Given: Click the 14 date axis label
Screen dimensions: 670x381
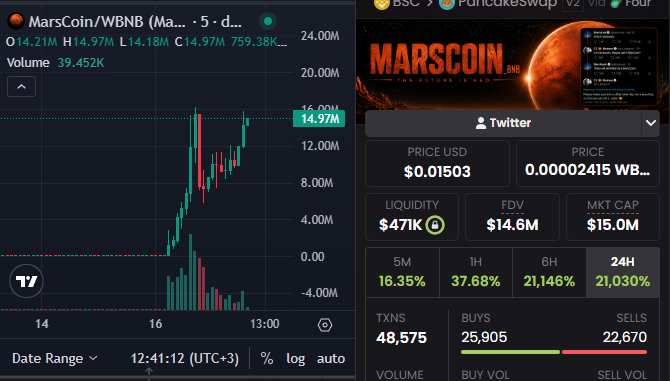Looking at the screenshot, I should (42, 324).
